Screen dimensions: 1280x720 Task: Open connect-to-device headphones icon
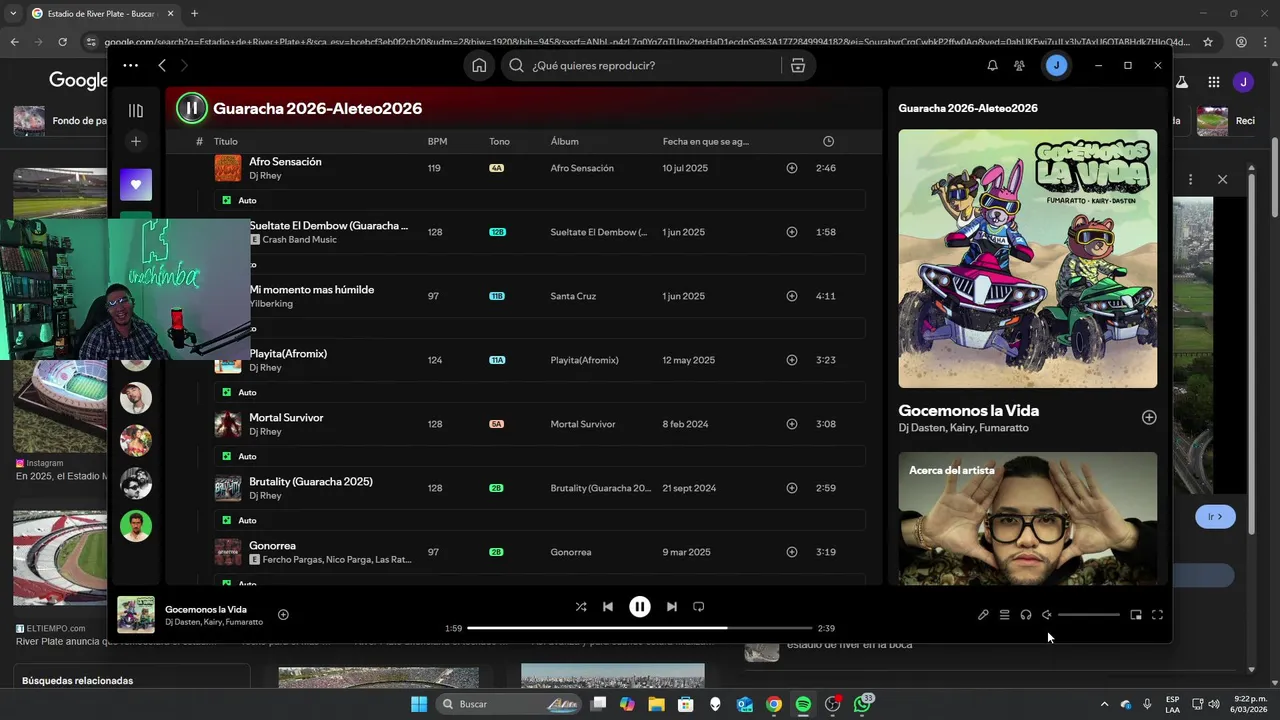click(x=1026, y=615)
